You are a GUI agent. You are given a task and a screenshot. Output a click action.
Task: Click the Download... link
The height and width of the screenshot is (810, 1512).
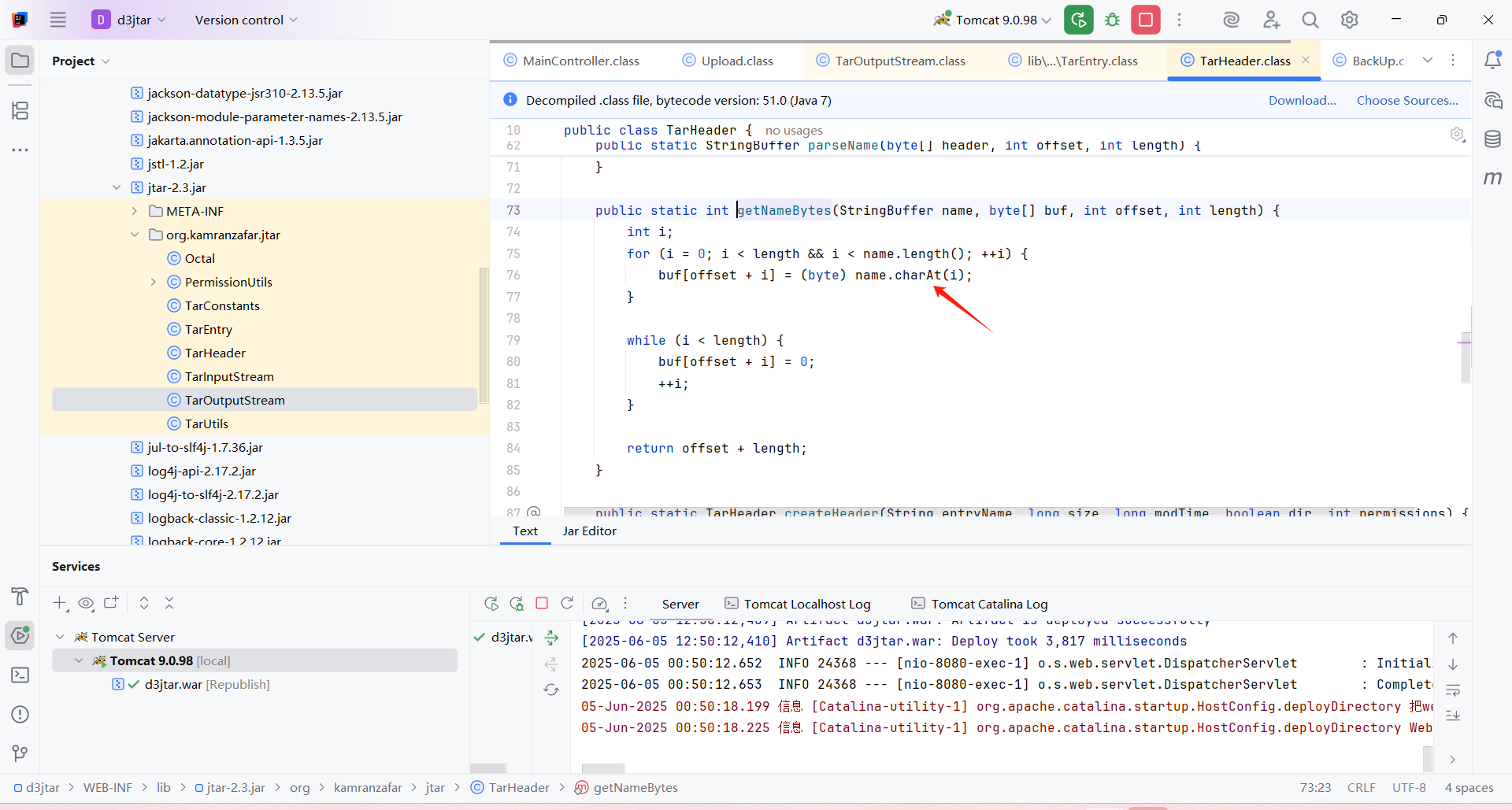click(1302, 100)
